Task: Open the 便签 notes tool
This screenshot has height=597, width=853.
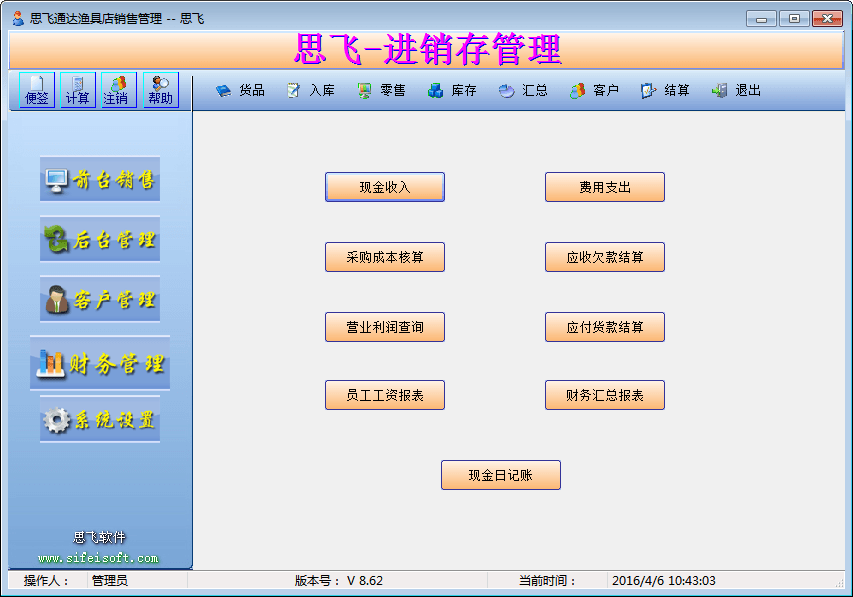Action: coord(37,90)
